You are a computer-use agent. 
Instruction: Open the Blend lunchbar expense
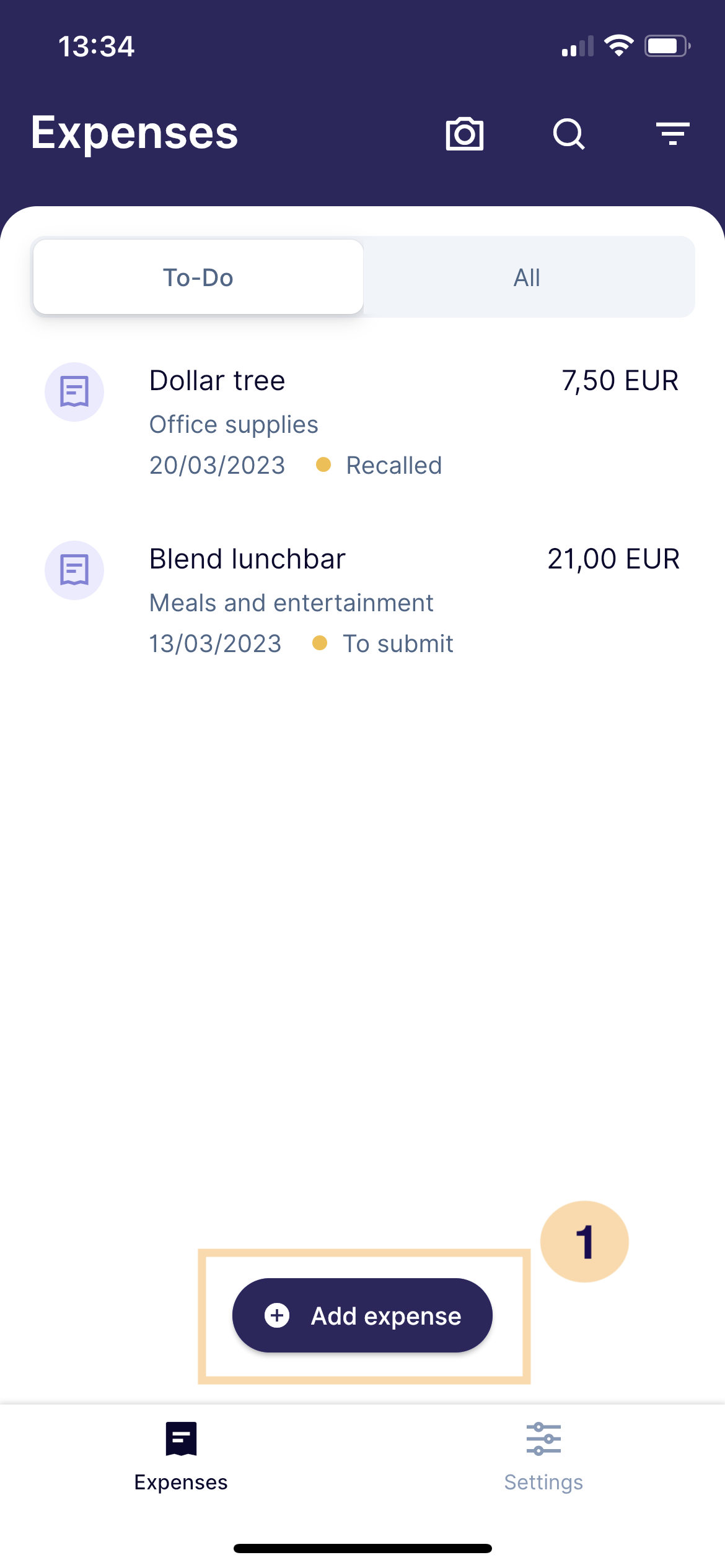362,601
